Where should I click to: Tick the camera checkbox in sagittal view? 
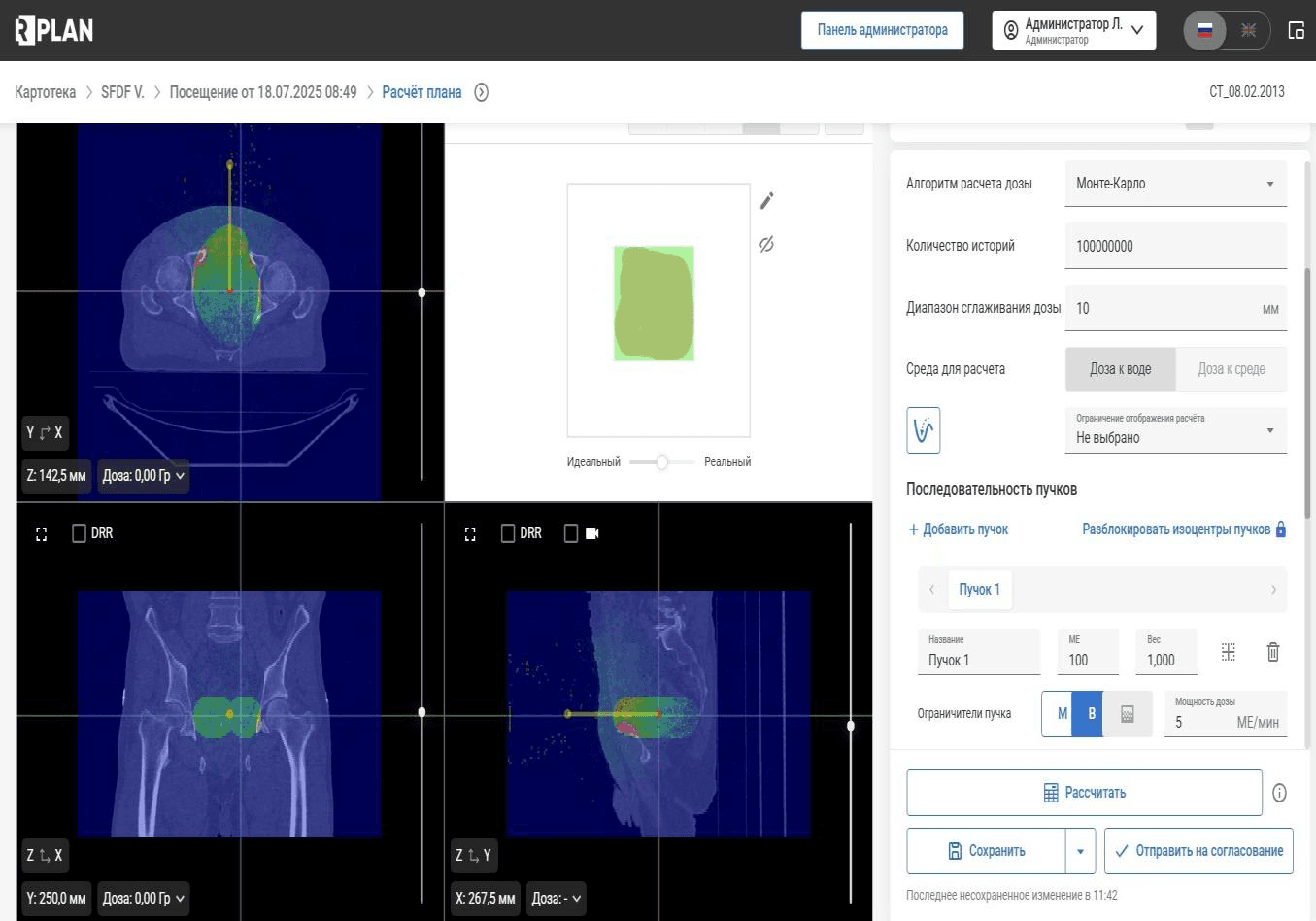(571, 533)
